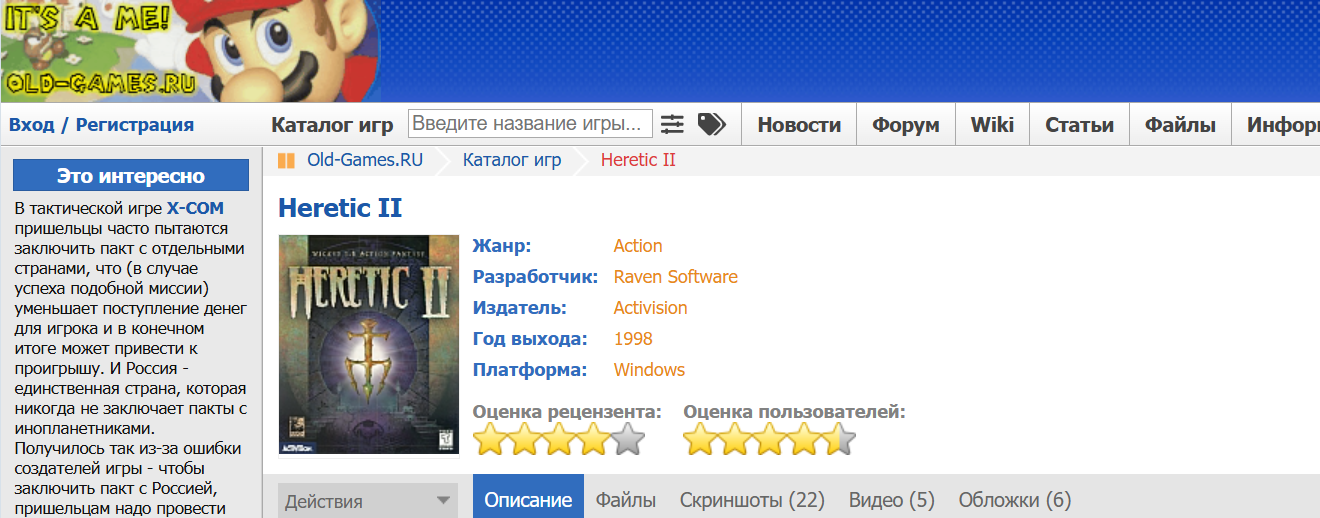Image resolution: width=1320 pixels, height=518 pixels.
Task: Open the Новости menu item
Action: (x=799, y=125)
